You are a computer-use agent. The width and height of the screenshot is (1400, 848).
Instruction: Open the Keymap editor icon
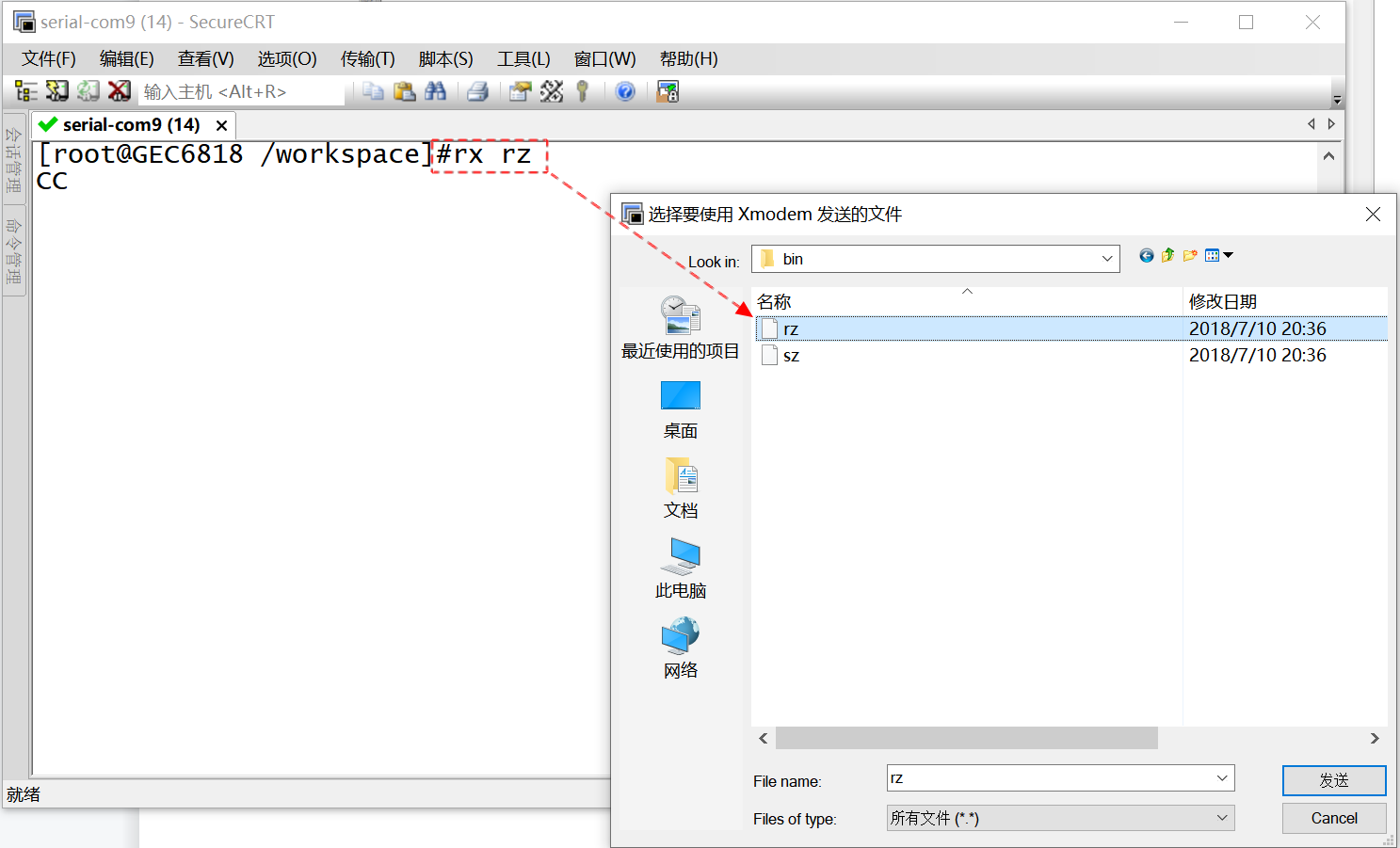[552, 91]
